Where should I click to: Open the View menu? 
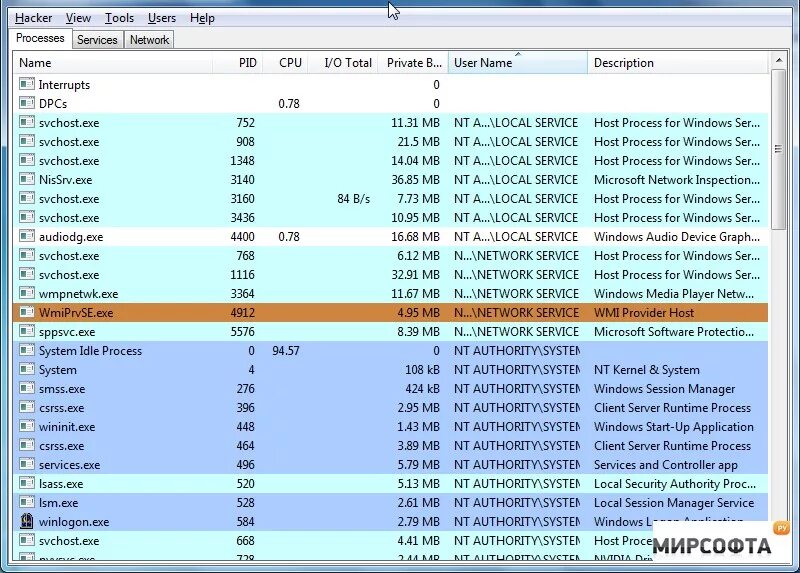78,18
